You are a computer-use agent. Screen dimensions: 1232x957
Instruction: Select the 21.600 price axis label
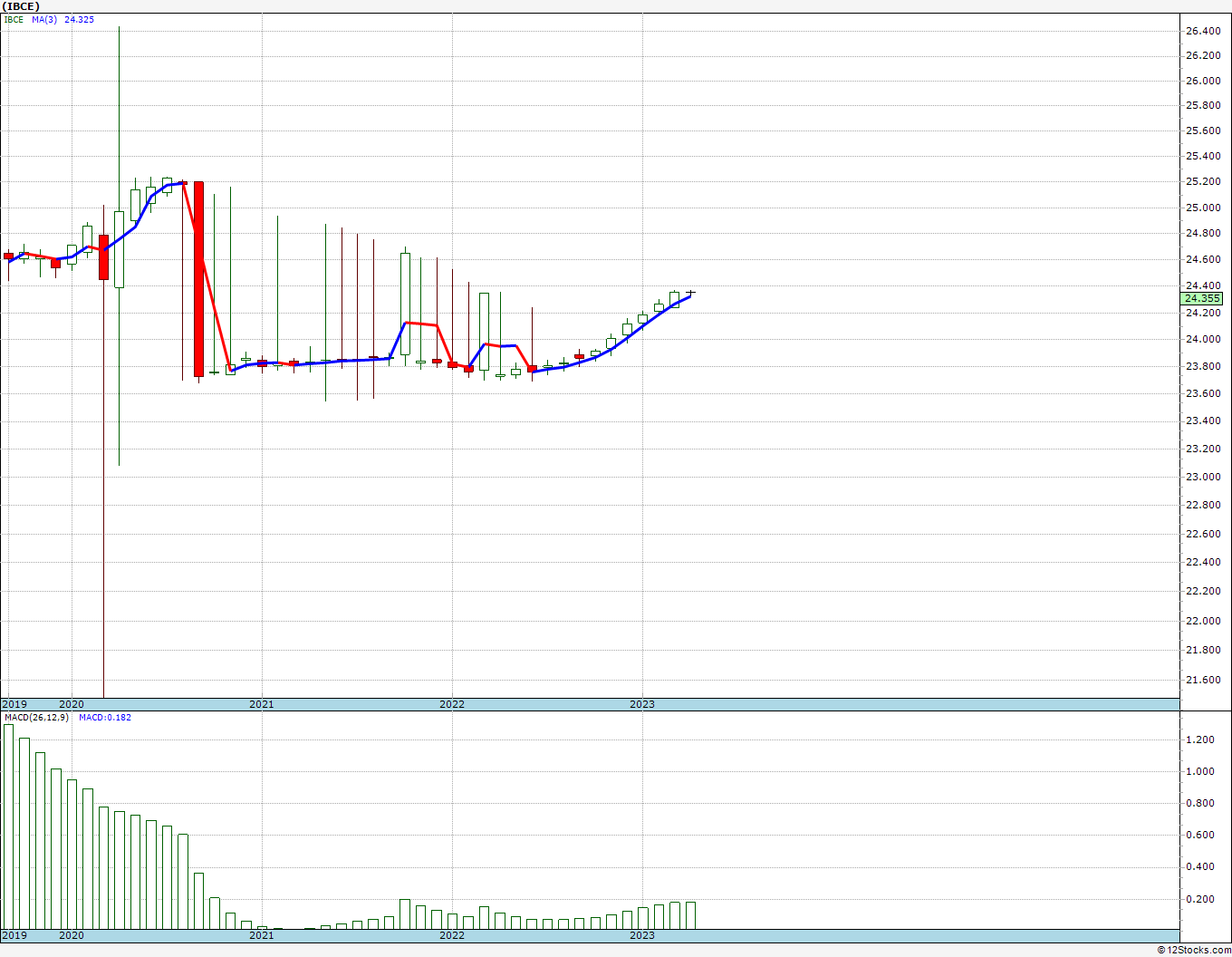click(x=1203, y=680)
